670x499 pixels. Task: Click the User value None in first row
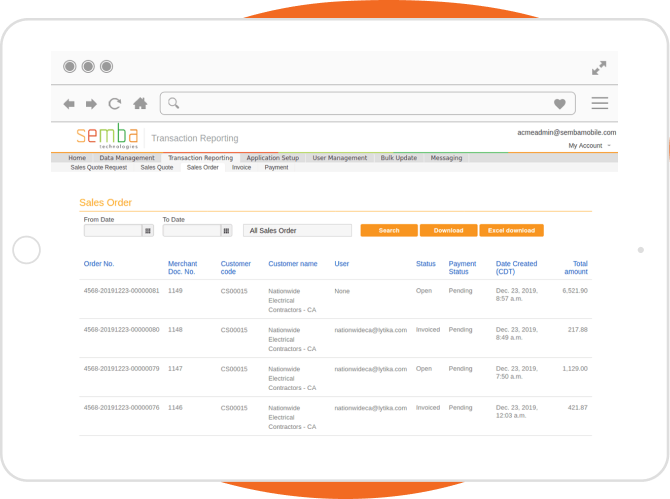342,291
